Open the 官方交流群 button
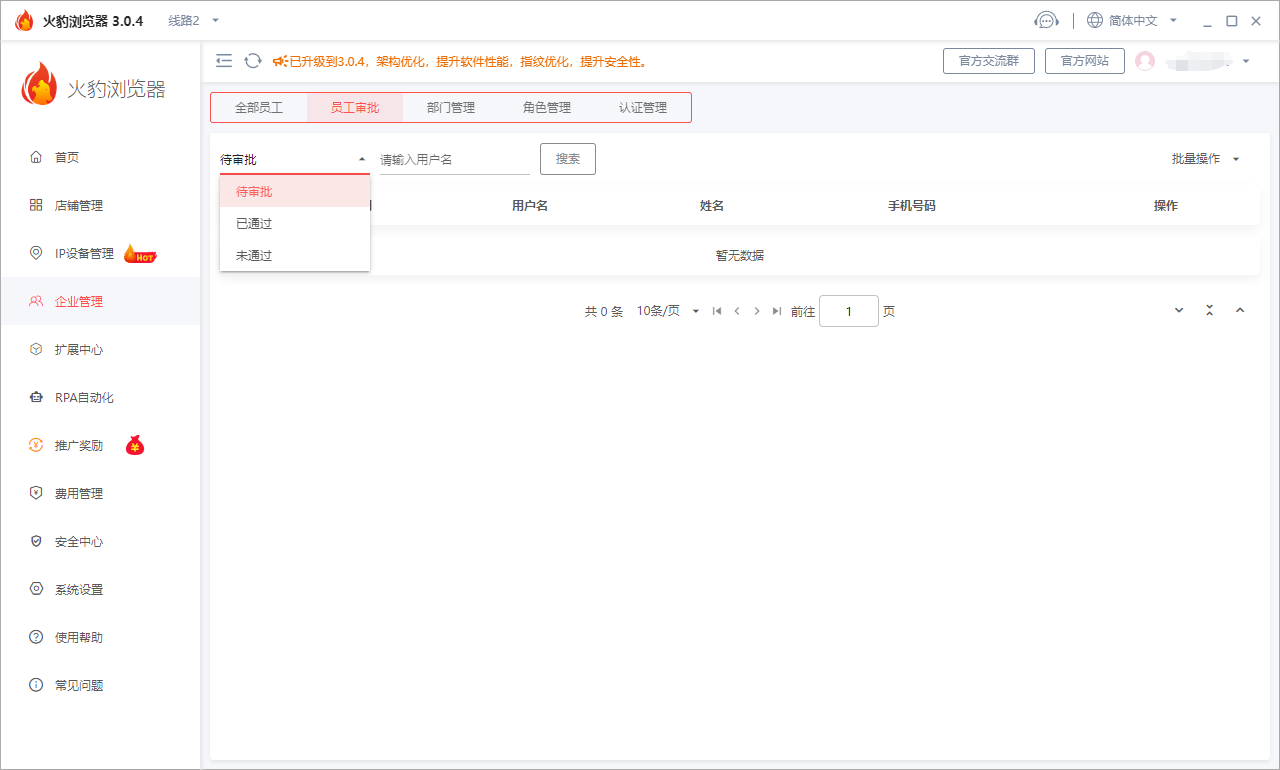 (988, 61)
